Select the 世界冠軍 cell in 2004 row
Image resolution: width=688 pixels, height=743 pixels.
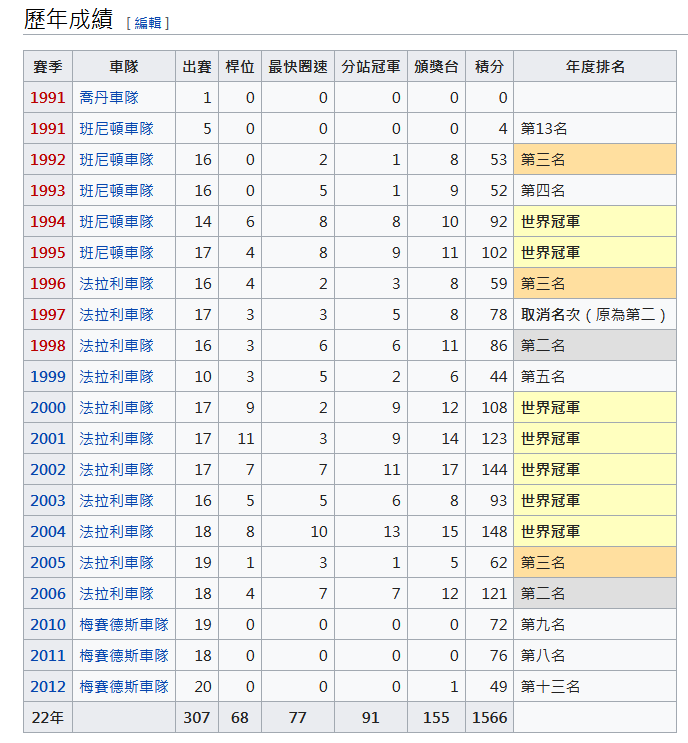click(595, 532)
